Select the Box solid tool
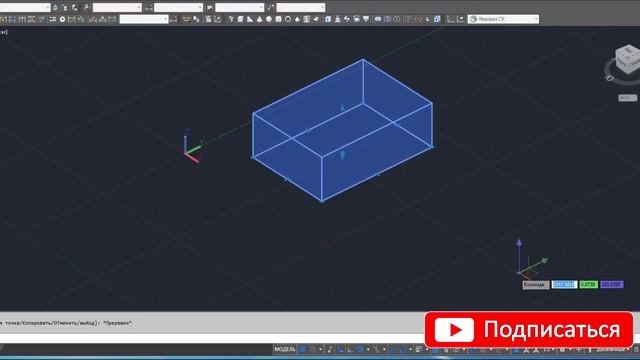640x360 pixels. [x=240, y=19]
